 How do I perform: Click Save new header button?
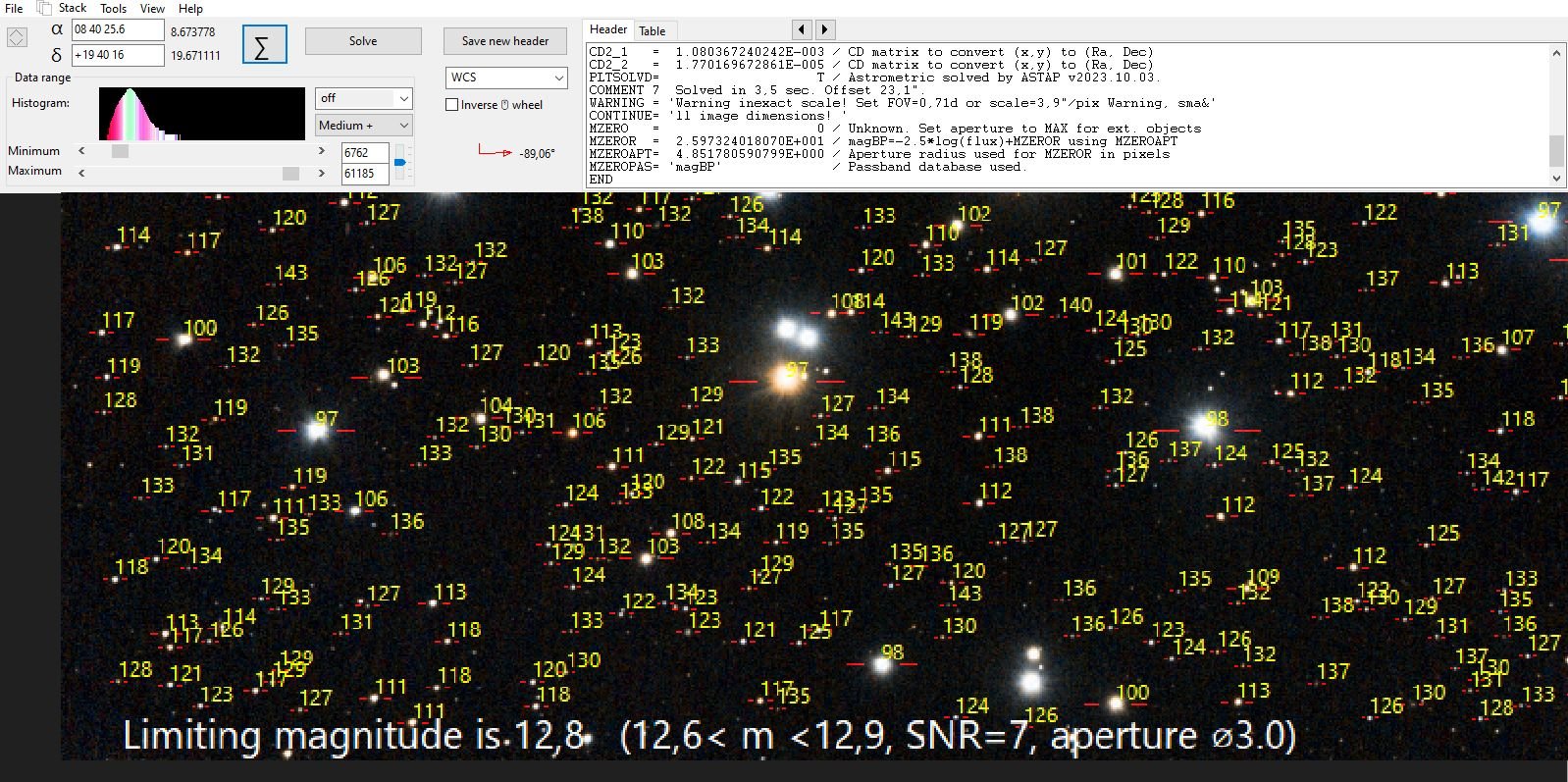click(x=504, y=41)
